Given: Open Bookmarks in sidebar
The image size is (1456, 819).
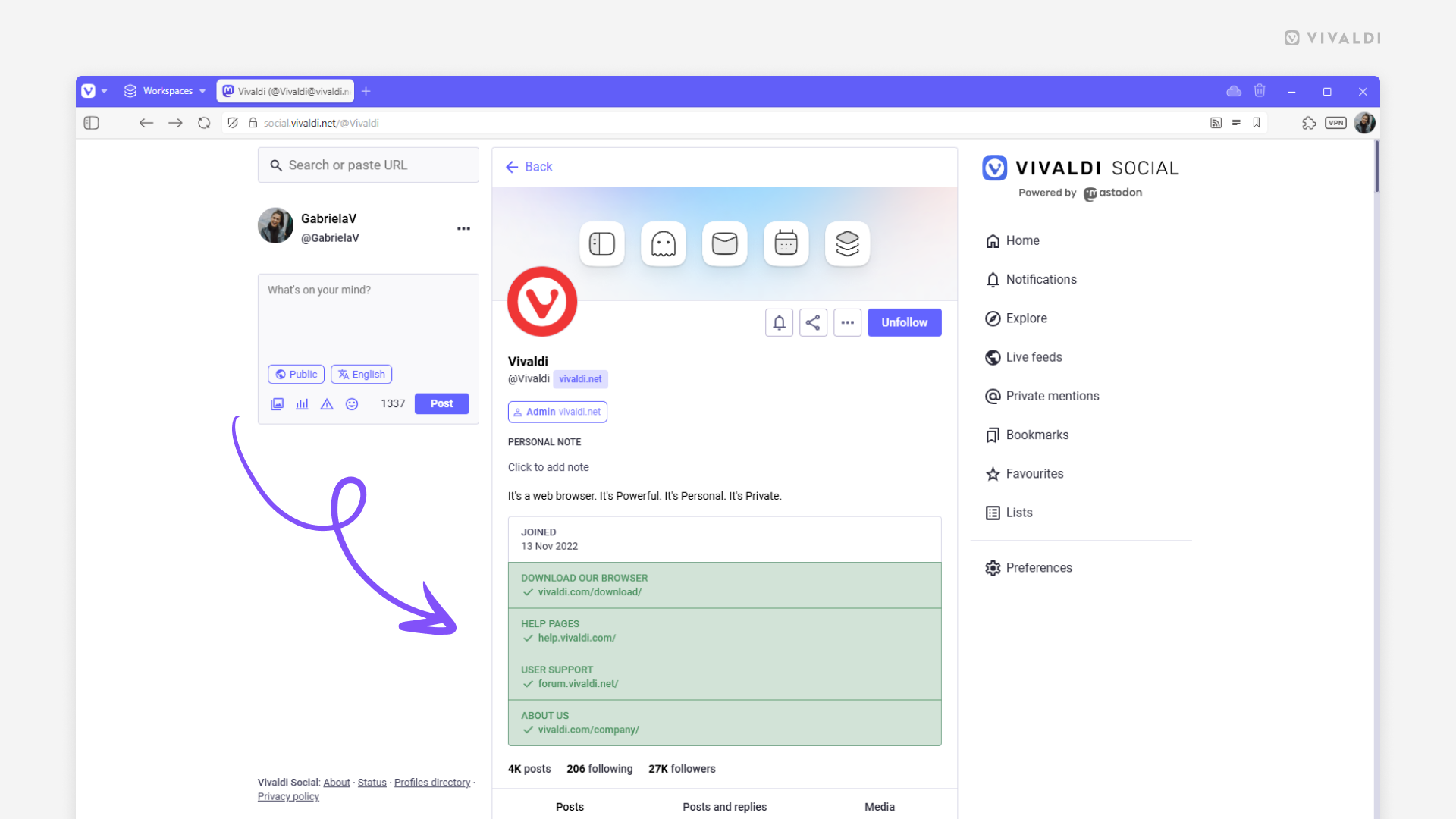Looking at the screenshot, I should coord(1027,435).
